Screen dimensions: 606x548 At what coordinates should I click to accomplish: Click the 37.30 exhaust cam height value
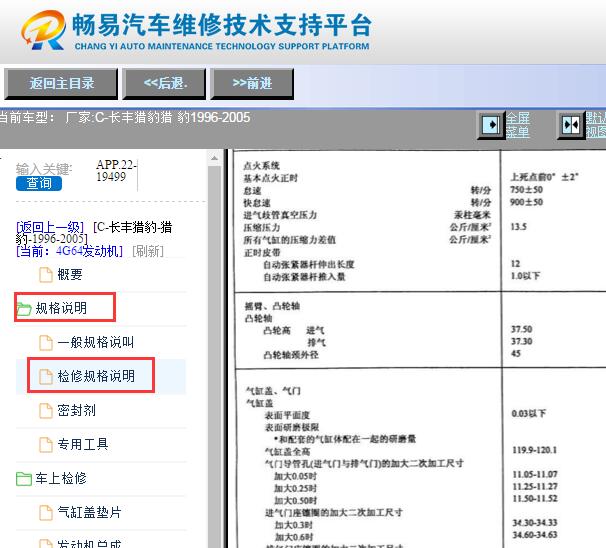click(x=521, y=341)
